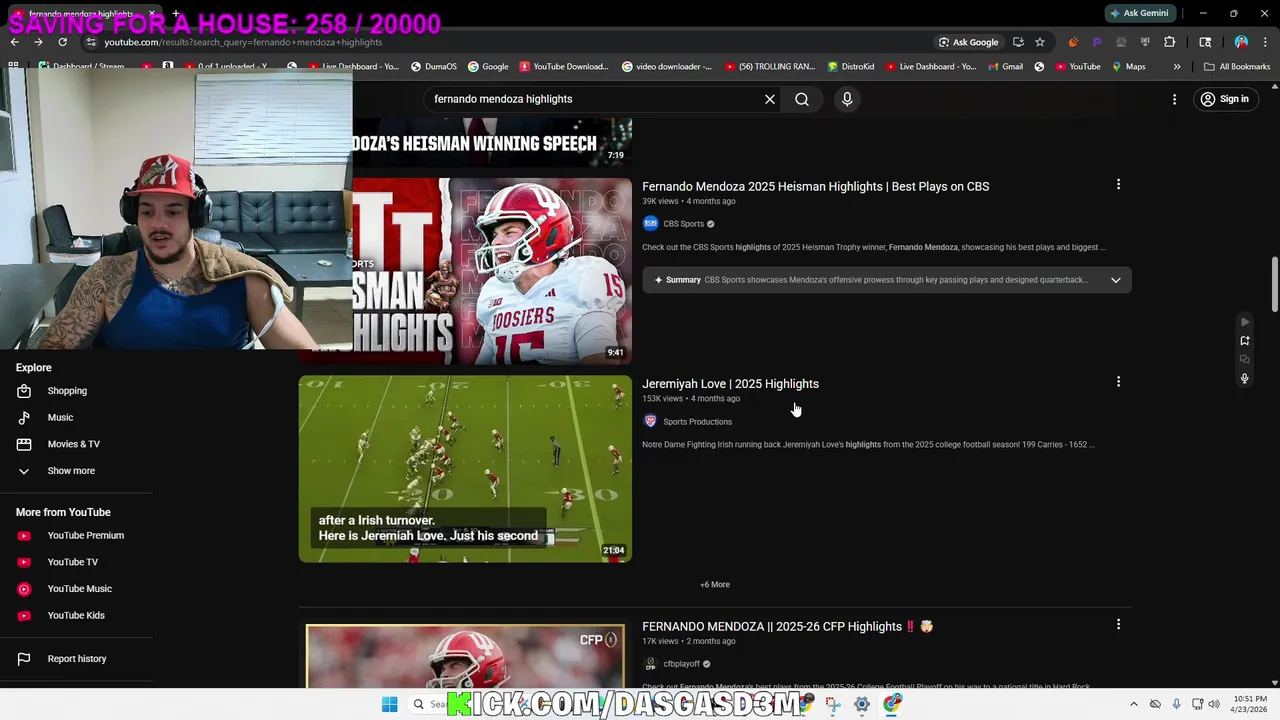Open YouTube Kids in the sidebar
This screenshot has width=1280, height=720.
(76, 616)
